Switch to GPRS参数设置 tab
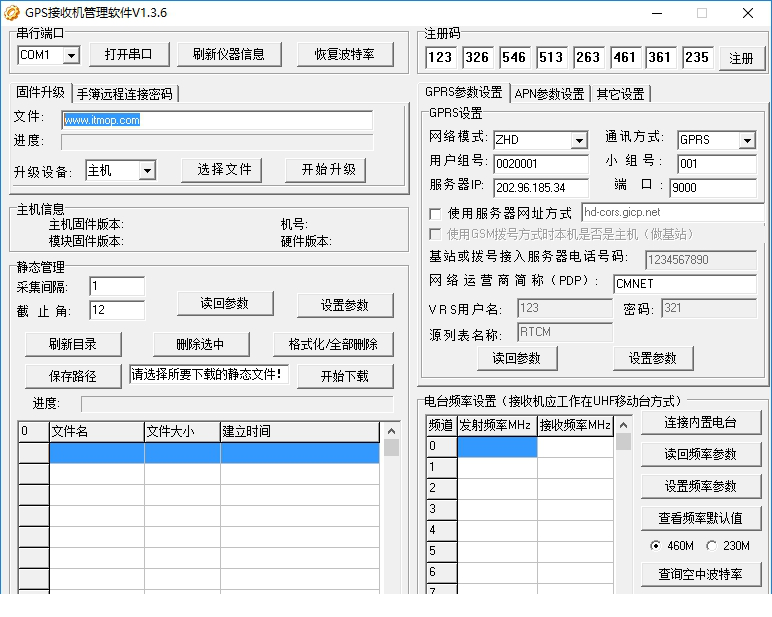Screen dimensions: 772x617 [x=463, y=92]
